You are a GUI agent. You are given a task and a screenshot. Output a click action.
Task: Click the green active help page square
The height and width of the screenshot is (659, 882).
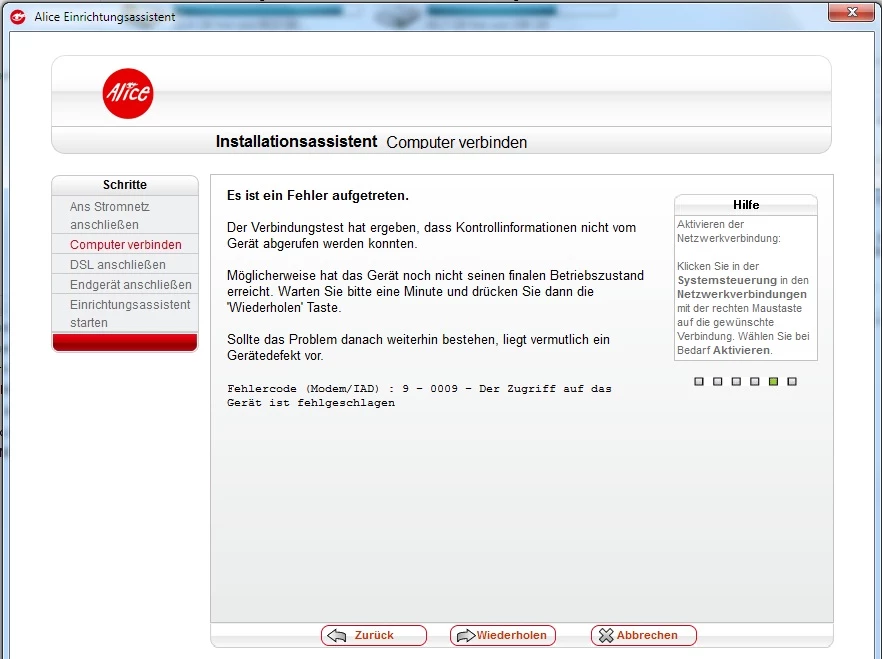tap(773, 381)
